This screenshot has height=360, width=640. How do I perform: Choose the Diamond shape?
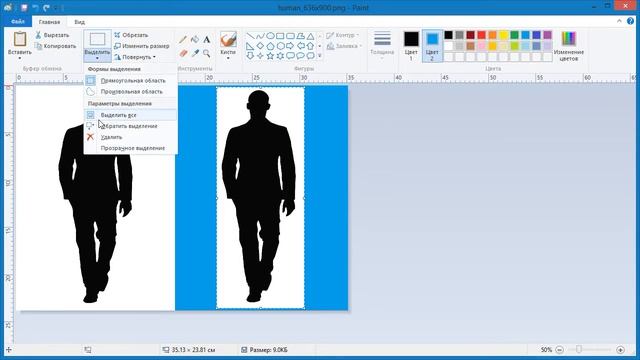tap(260, 46)
